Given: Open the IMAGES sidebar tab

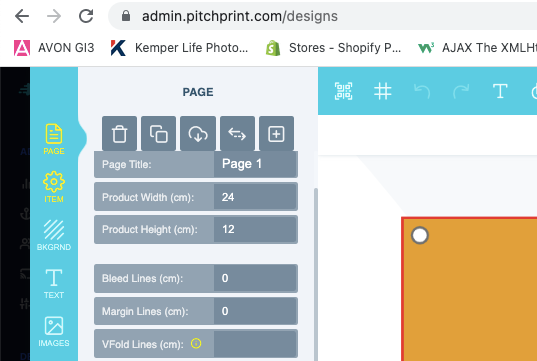Looking at the screenshot, I should pos(54,331).
